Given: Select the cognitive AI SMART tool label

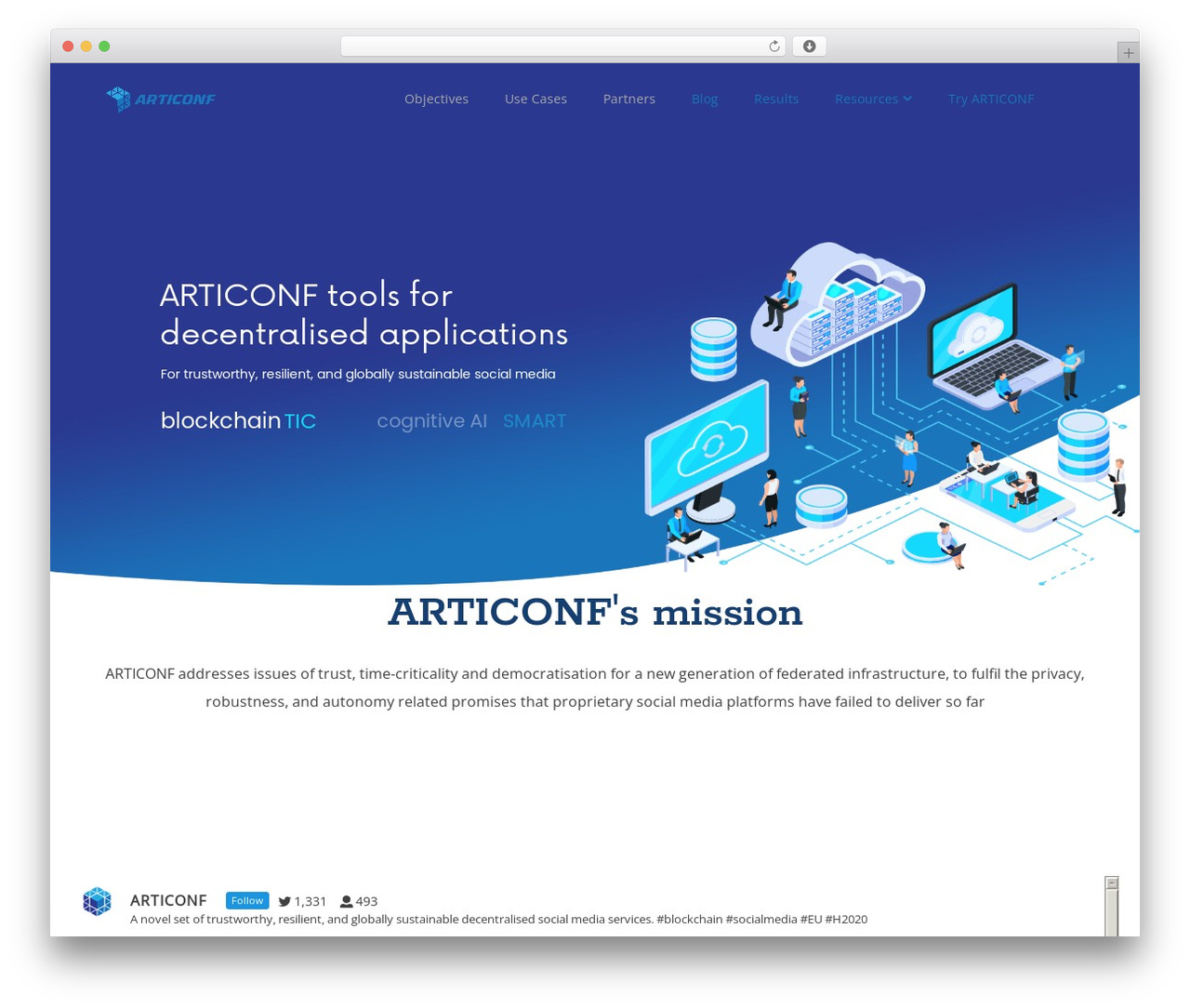Looking at the screenshot, I should pos(471,421).
